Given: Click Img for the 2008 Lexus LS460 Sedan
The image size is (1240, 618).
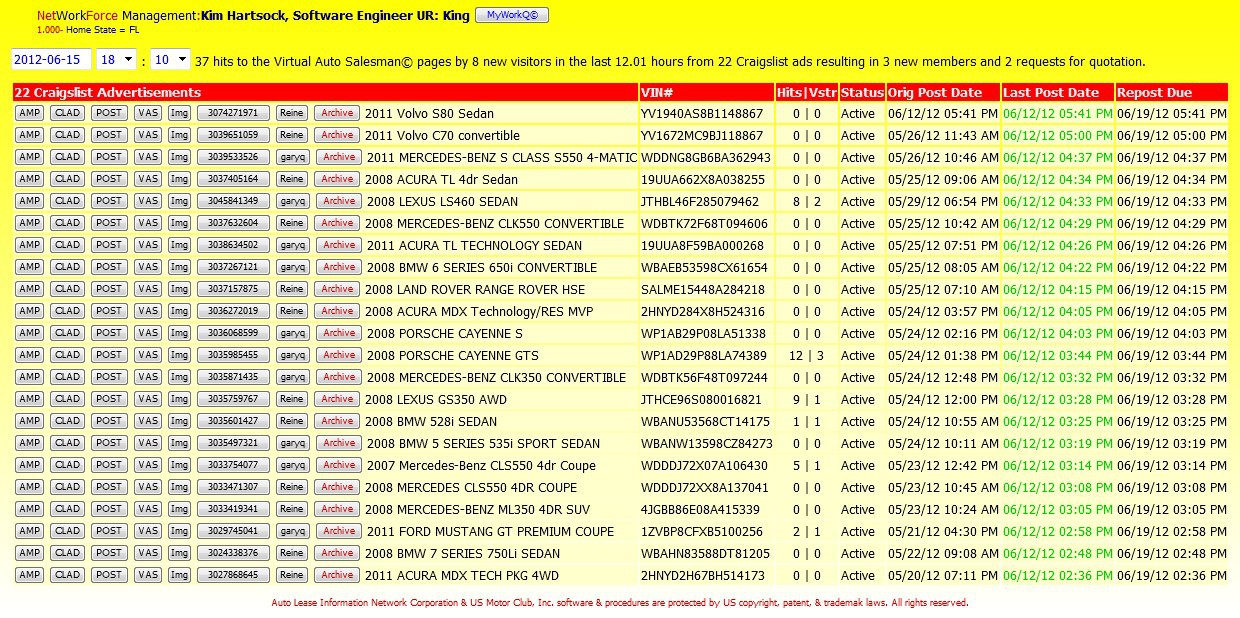Looking at the screenshot, I should [179, 201].
